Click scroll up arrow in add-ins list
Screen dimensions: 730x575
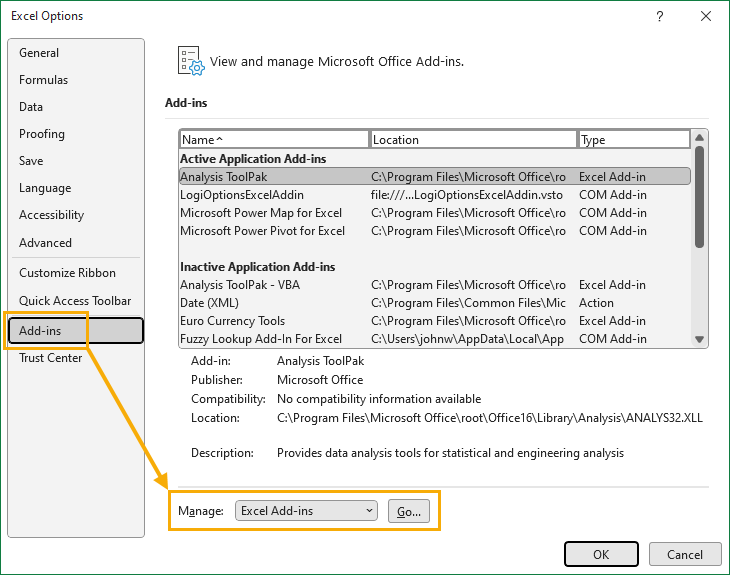pos(699,137)
